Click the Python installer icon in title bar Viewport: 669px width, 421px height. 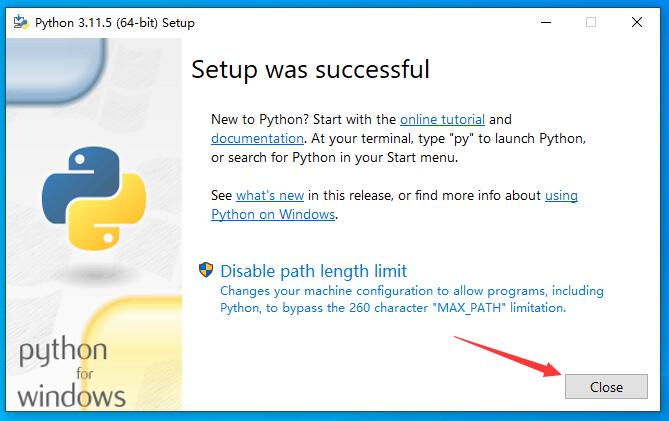pos(17,22)
